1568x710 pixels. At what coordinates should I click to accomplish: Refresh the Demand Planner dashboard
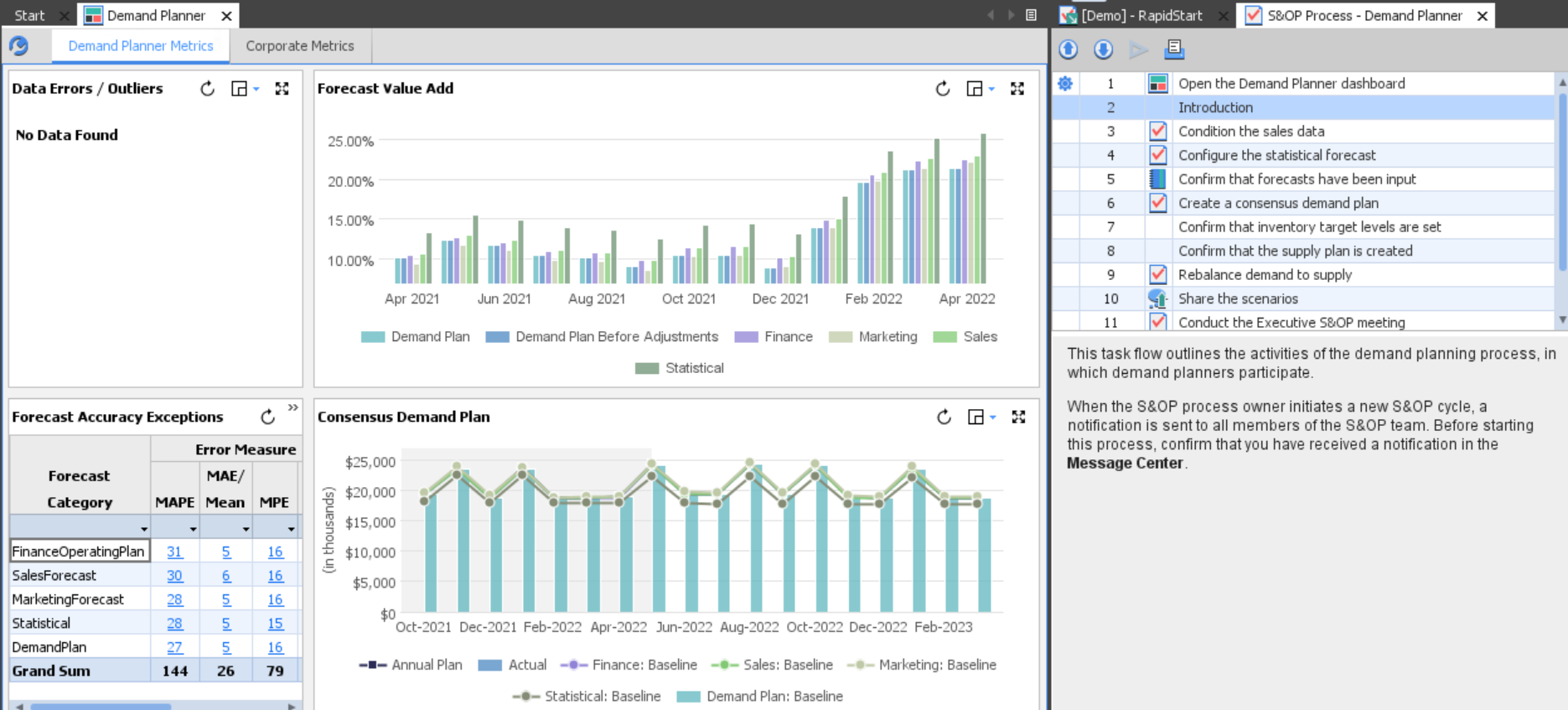[18, 46]
